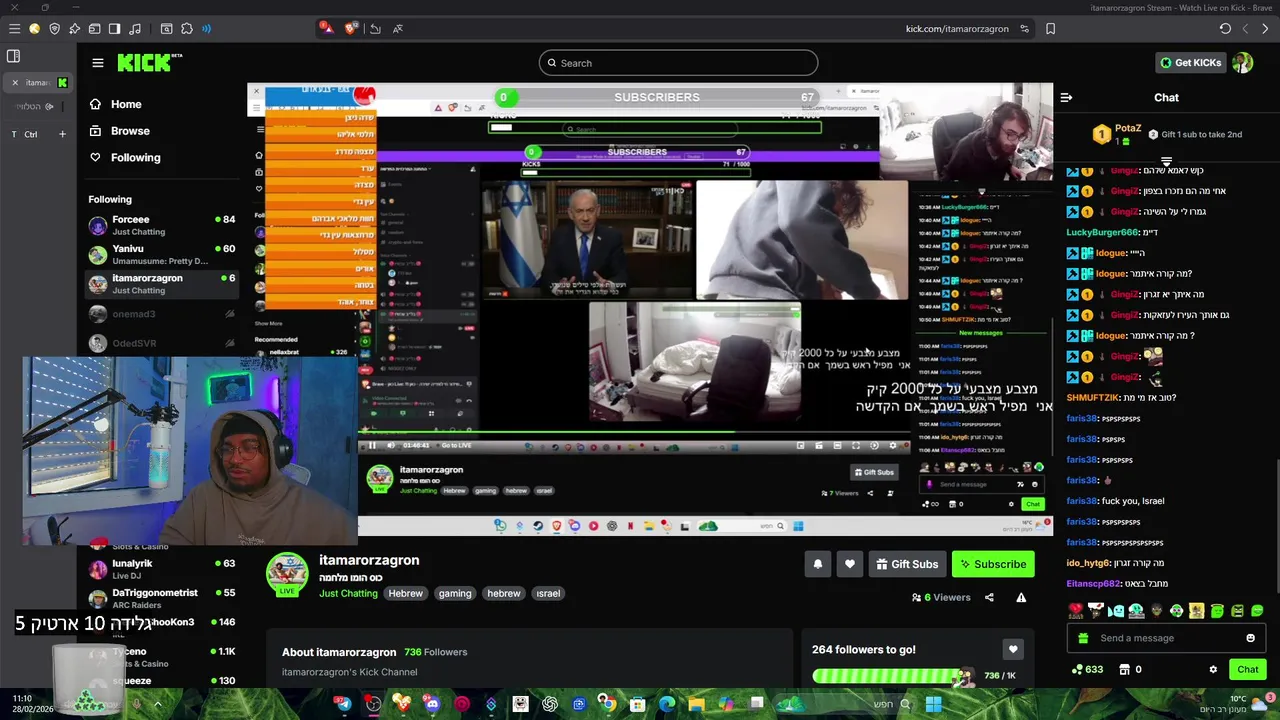Click Brave Rewards triangle icon
This screenshot has height=720, width=1280.
(325, 29)
